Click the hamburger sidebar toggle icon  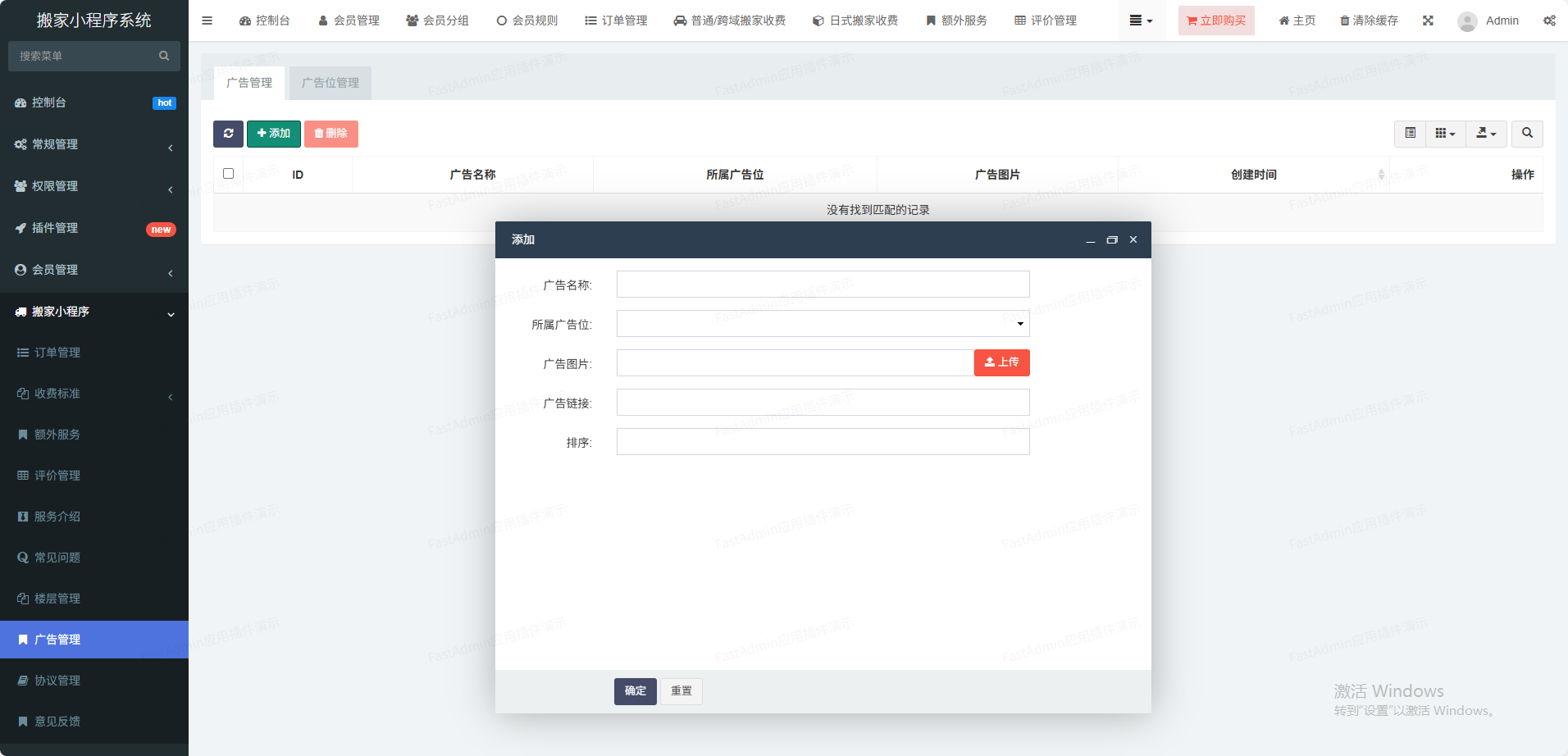[x=207, y=20]
